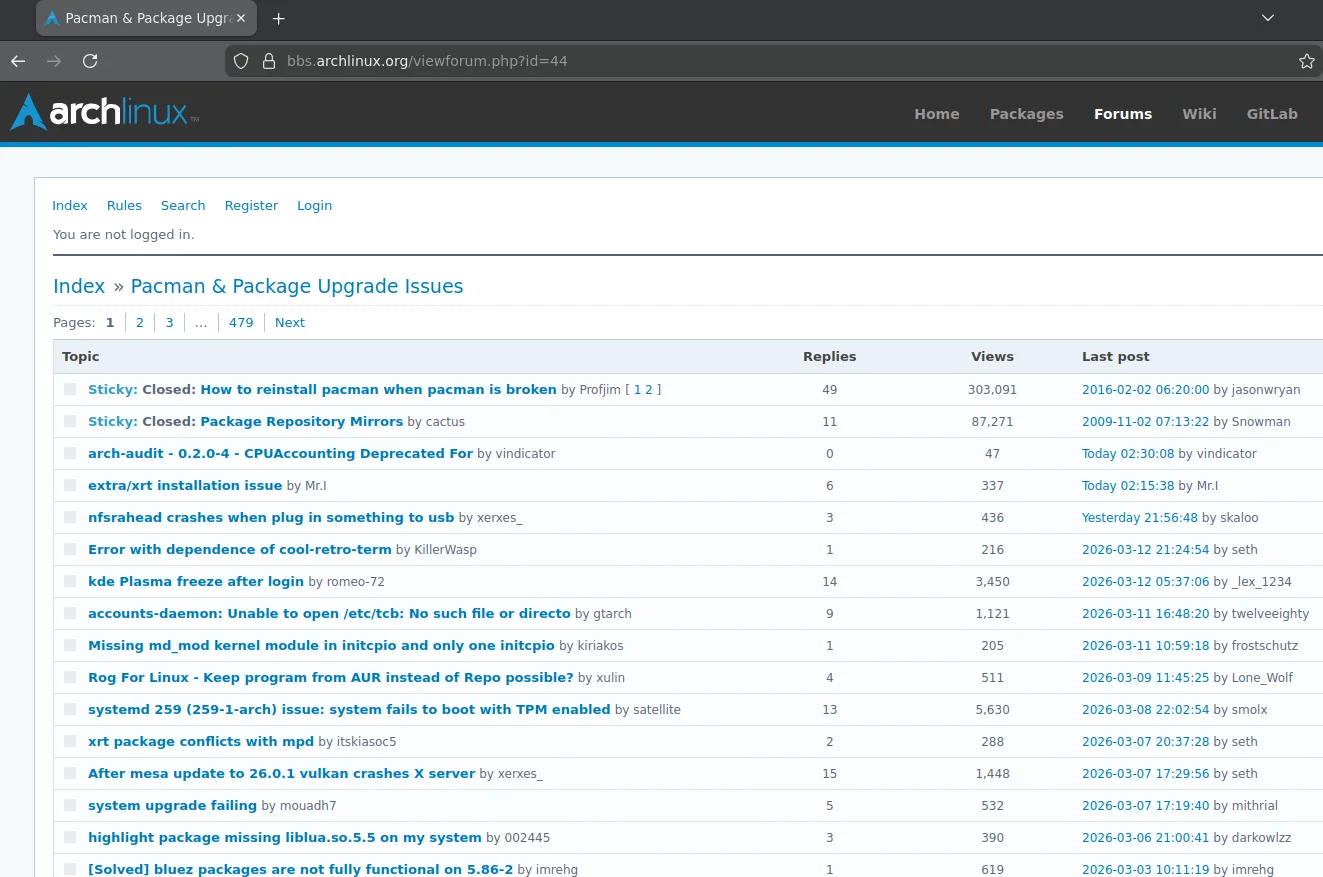Click the Arch Linux logo

coord(104,112)
